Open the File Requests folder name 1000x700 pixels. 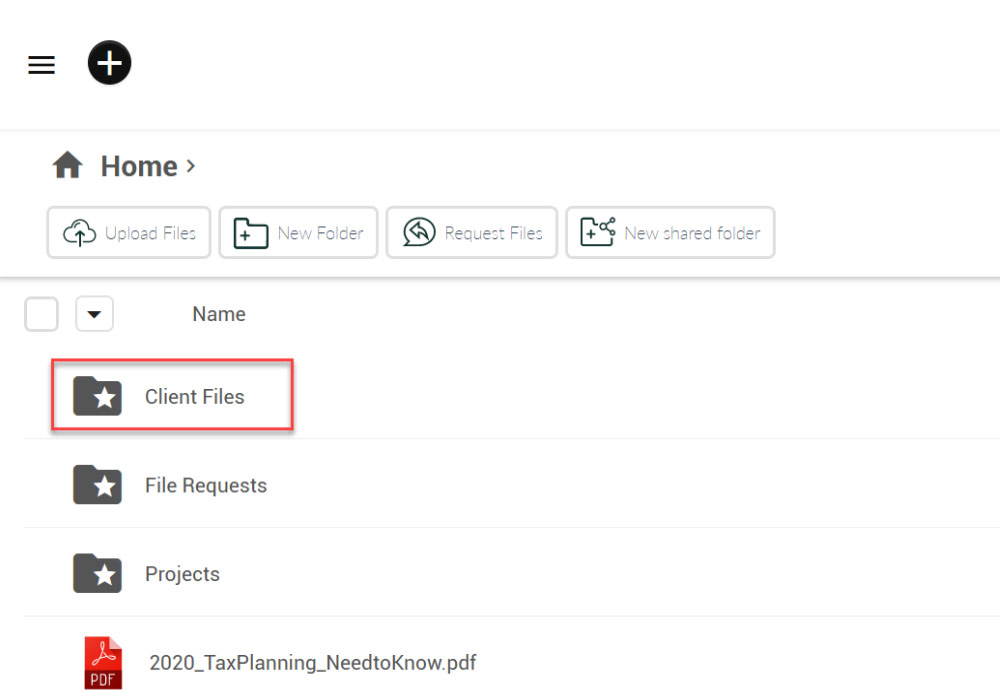tap(205, 485)
